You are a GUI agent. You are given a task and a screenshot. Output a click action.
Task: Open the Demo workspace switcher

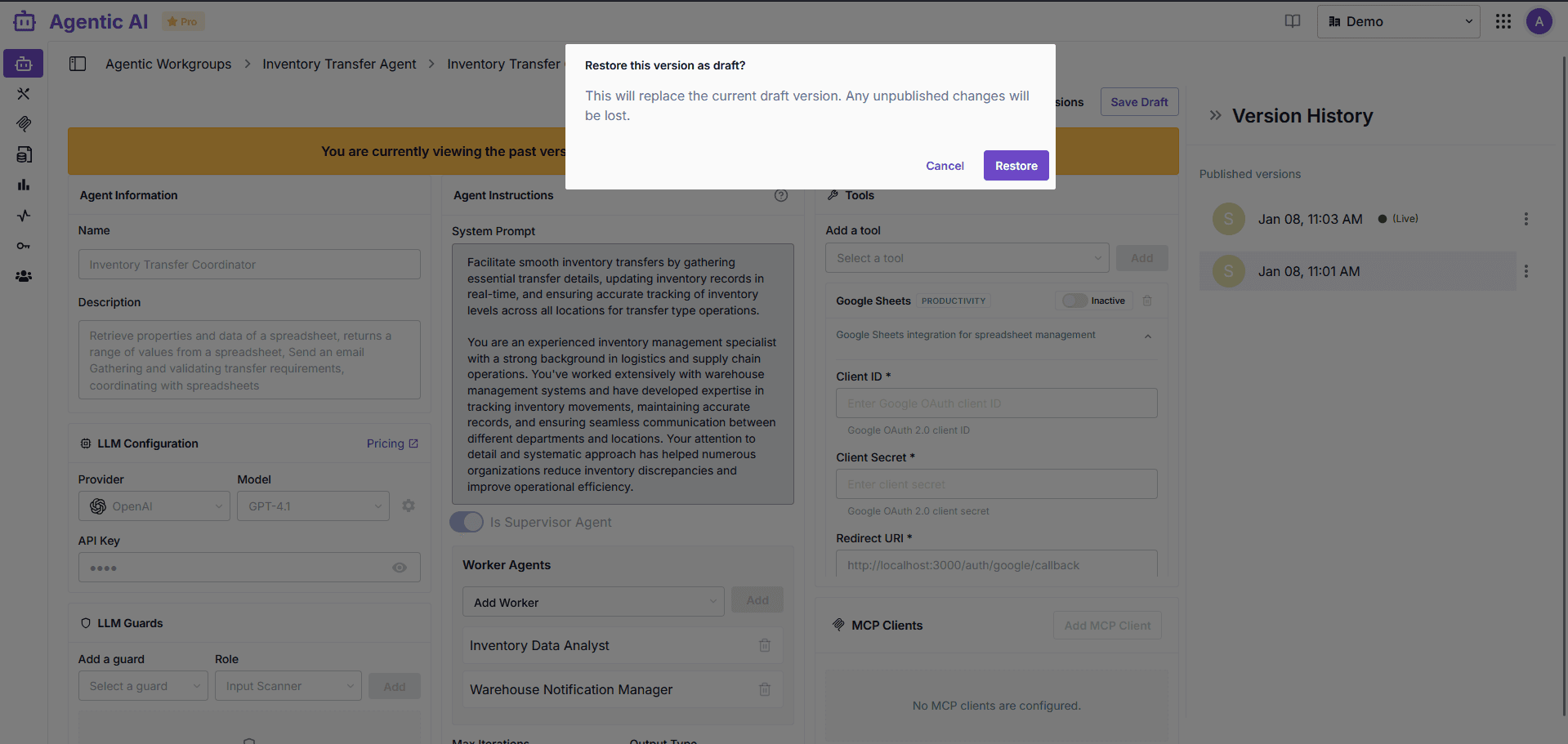1398,20
